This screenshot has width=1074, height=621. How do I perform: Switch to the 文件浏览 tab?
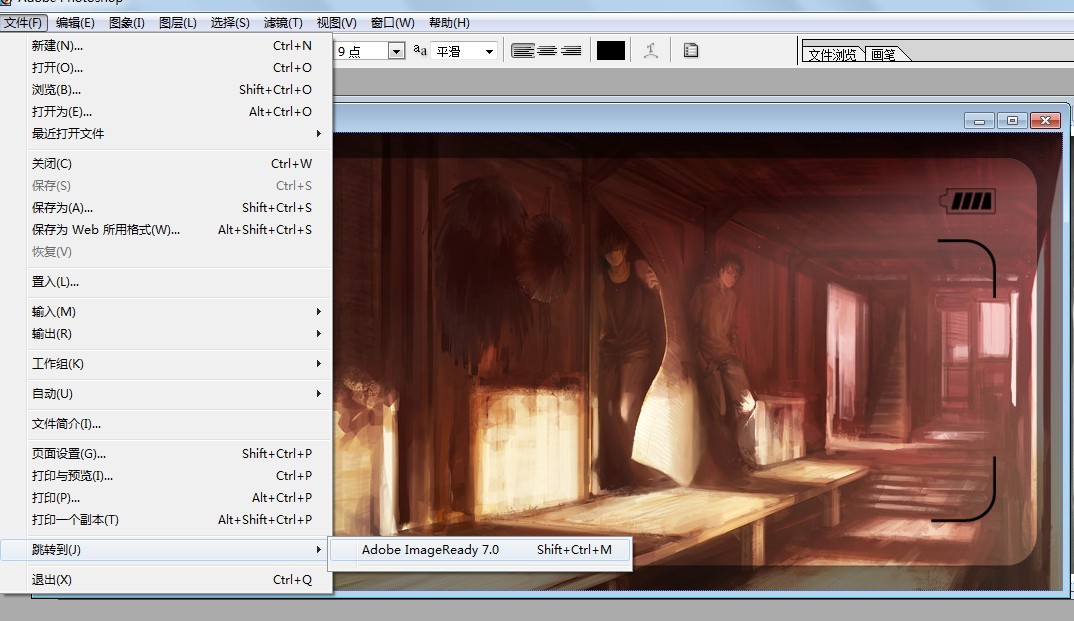tap(832, 54)
